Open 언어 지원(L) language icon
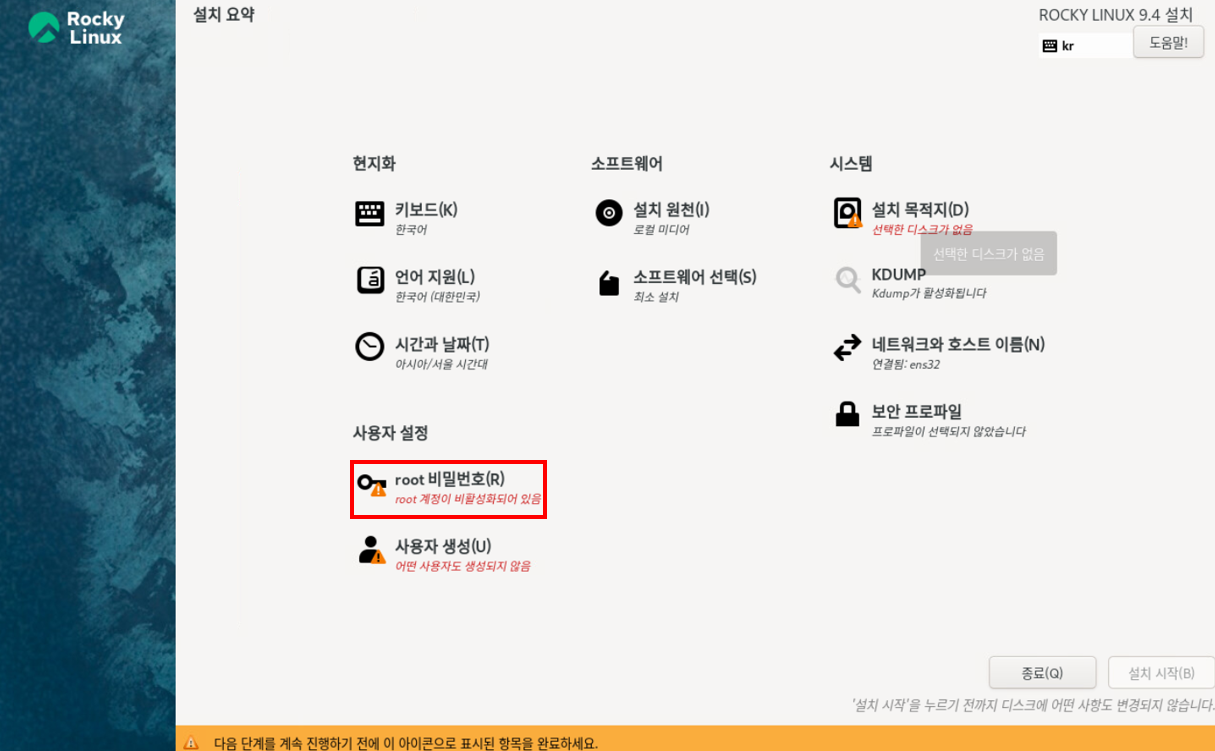This screenshot has width=1215, height=751. (x=370, y=281)
